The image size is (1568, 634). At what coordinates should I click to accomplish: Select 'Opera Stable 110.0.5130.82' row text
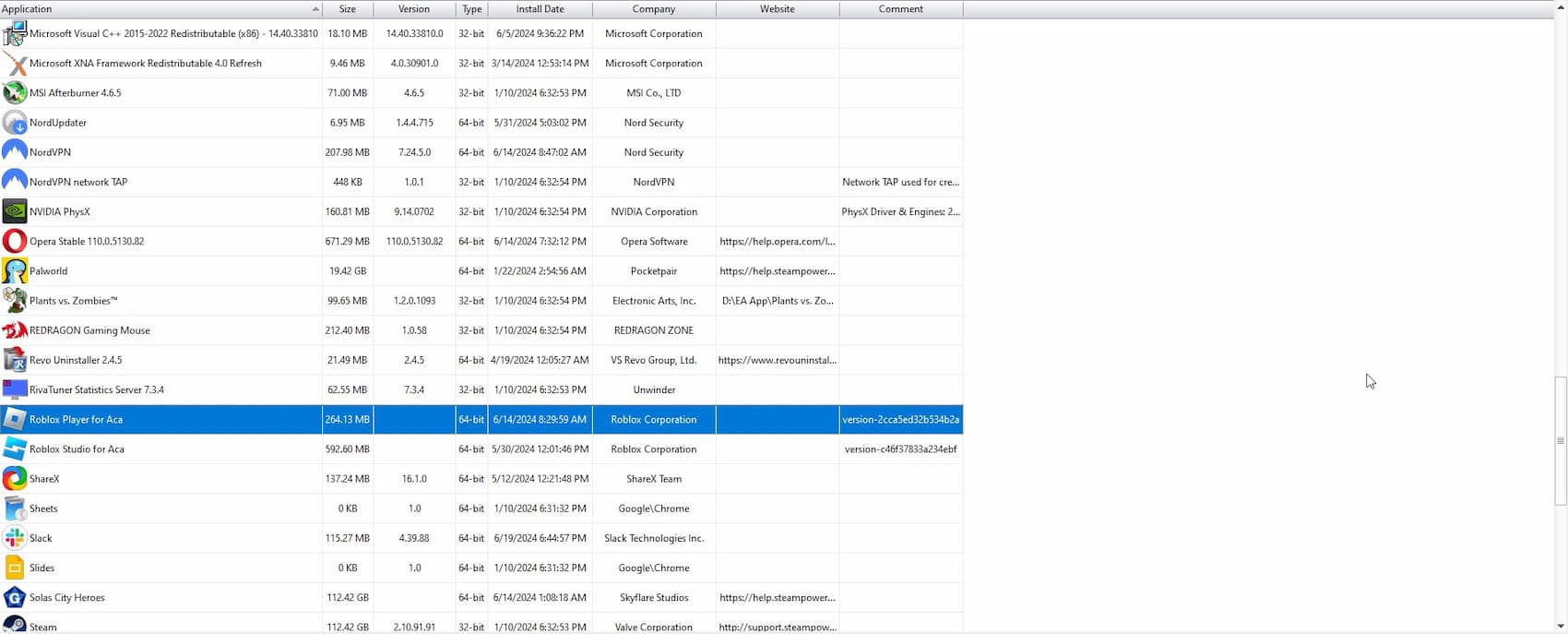pos(87,241)
